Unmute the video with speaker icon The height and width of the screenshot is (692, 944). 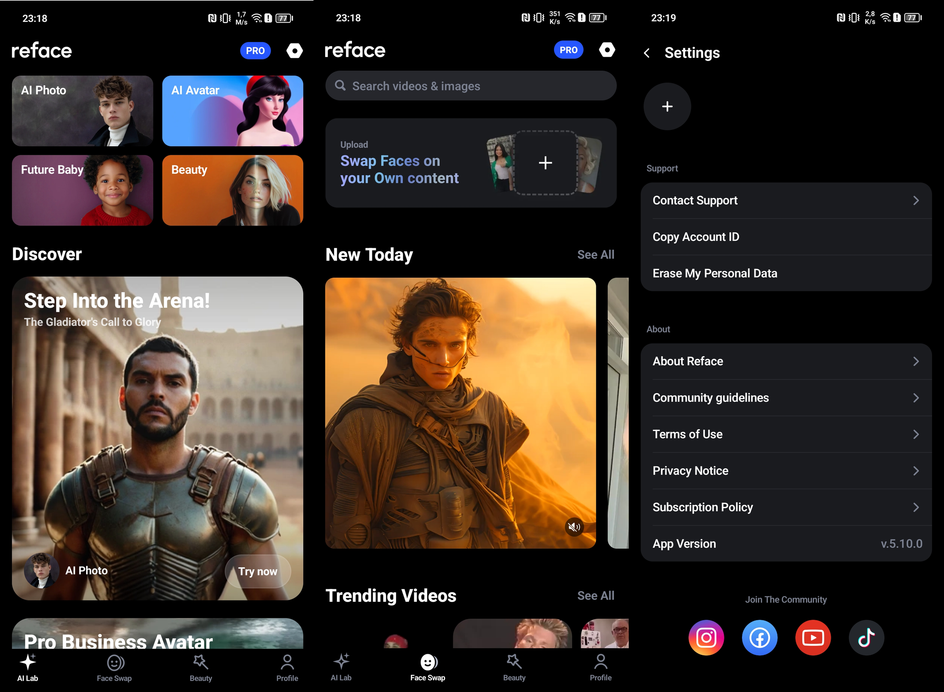pos(574,527)
